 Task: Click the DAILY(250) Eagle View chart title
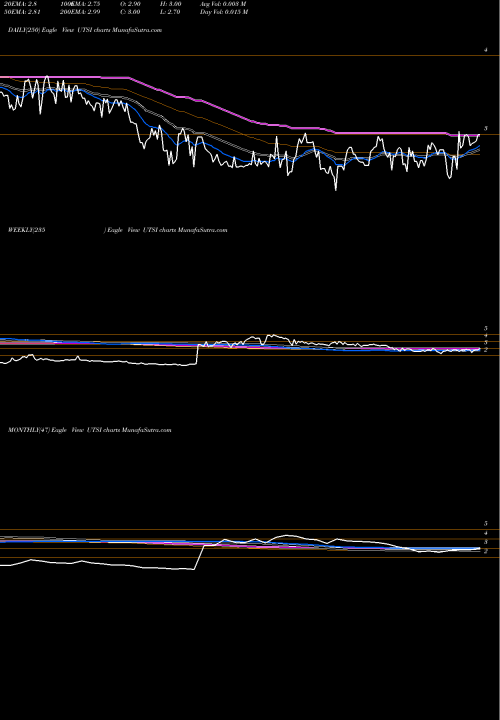[85, 30]
